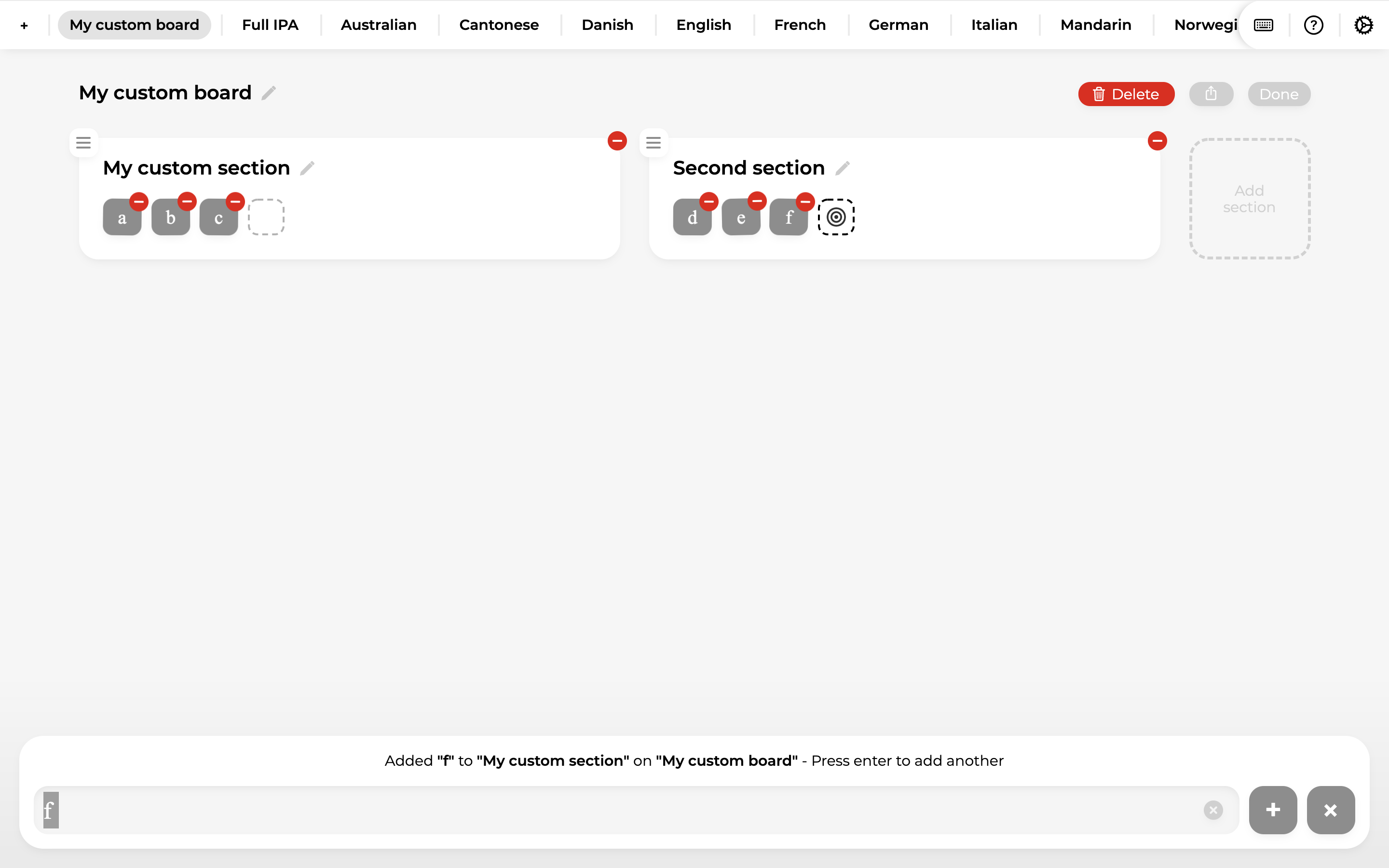This screenshot has height=868, width=1389.
Task: Click the '+' to create a new board
Action: click(24, 24)
